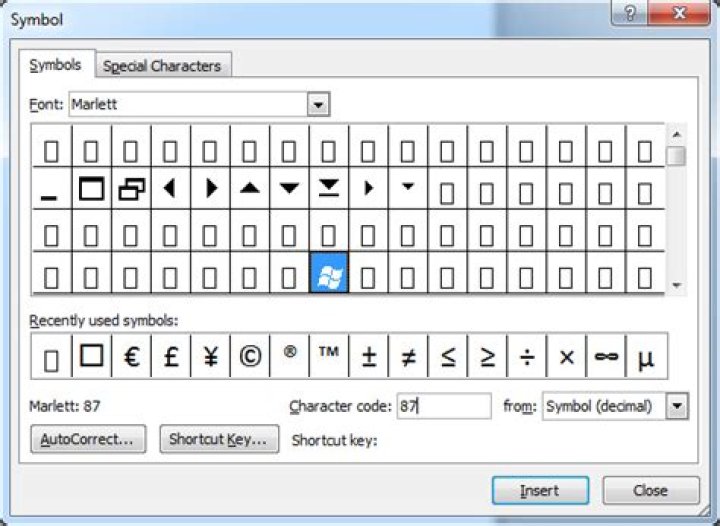Click the Shortcut Key... button
Viewport: 720px width, 526px height.
point(219,439)
